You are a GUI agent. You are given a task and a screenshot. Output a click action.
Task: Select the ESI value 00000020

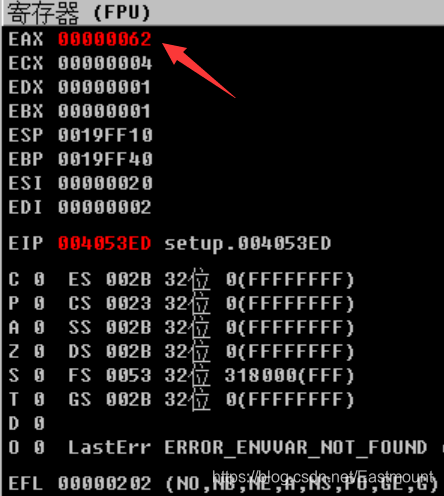(105, 183)
